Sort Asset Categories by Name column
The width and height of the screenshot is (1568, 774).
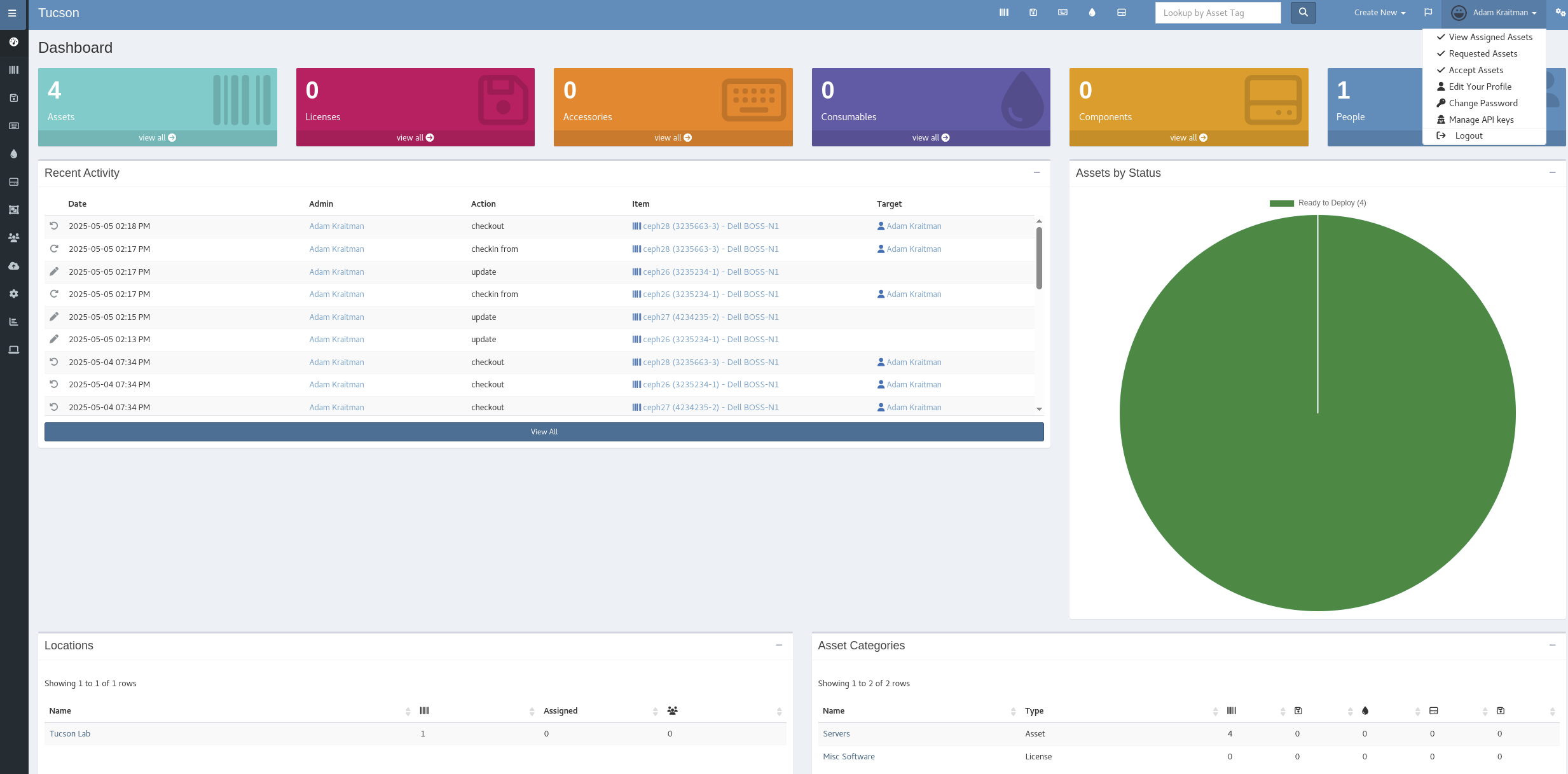coord(834,711)
